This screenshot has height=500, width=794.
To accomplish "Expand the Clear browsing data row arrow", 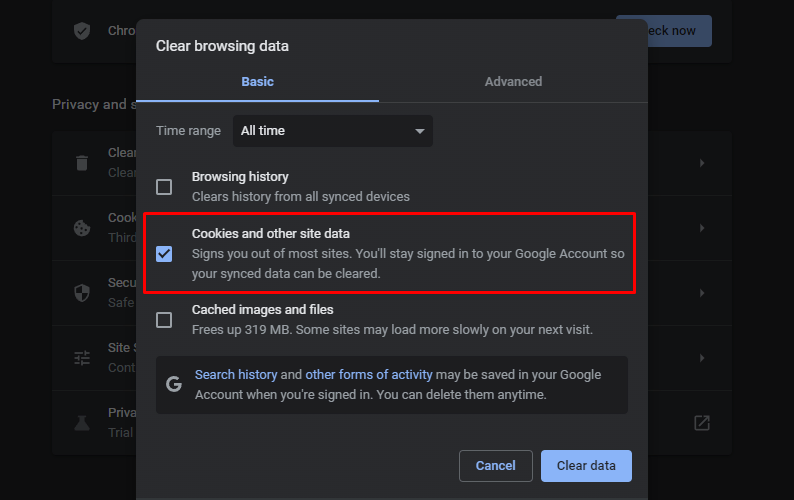I will click(702, 163).
